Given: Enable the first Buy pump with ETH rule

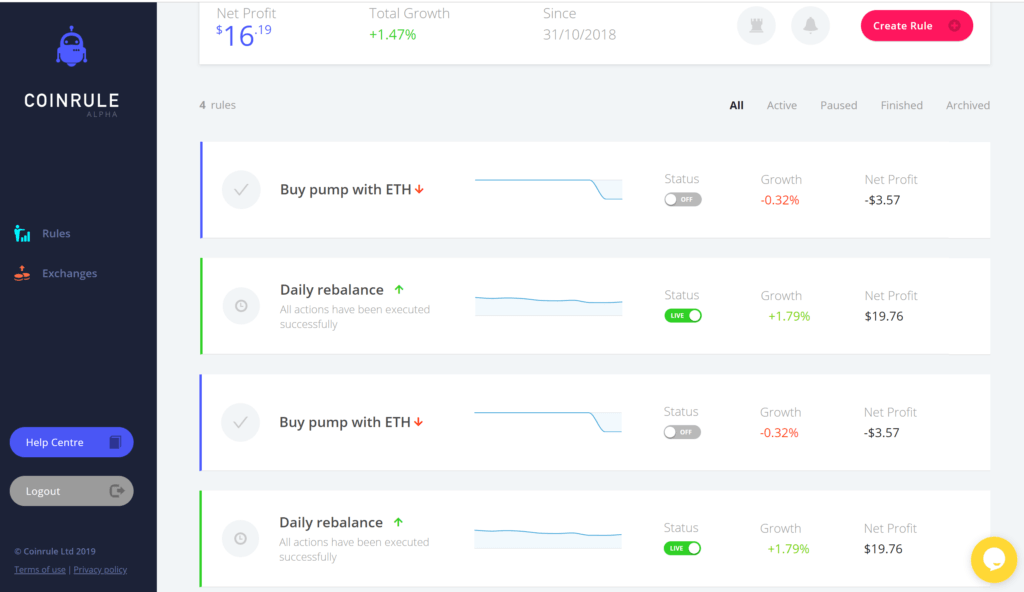Looking at the screenshot, I should 683,200.
